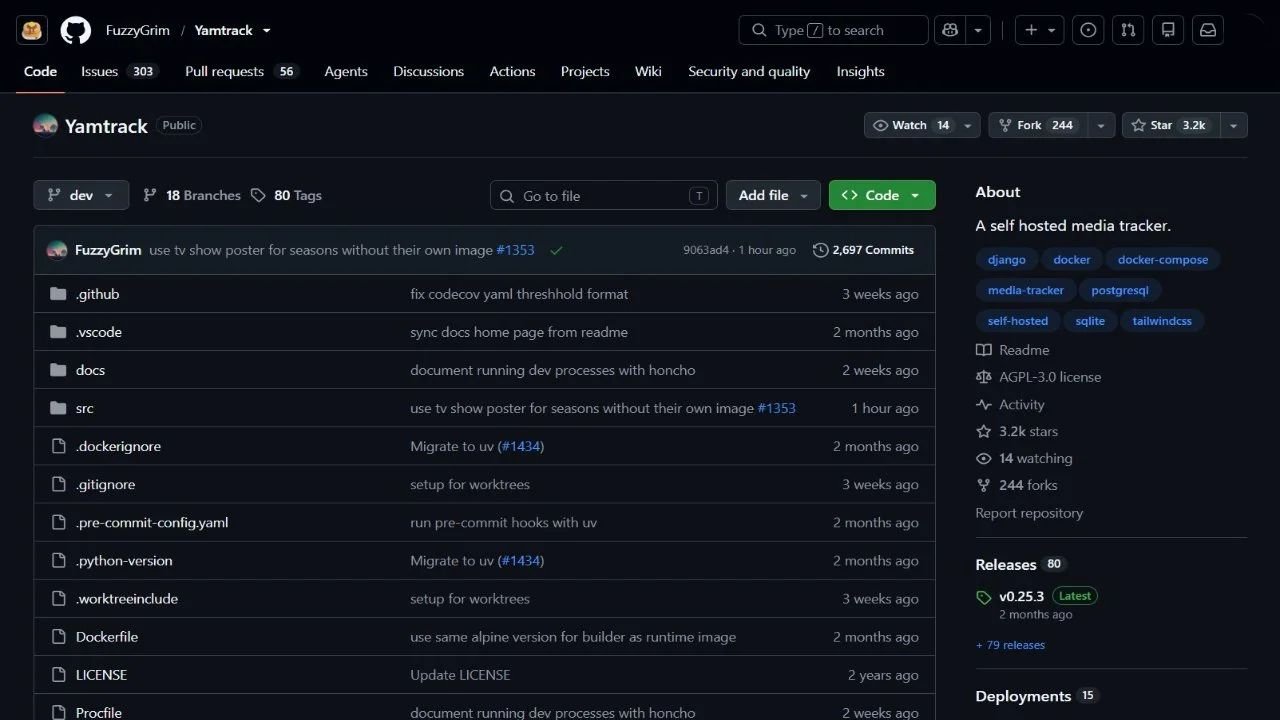Click the Go to file input

(604, 195)
